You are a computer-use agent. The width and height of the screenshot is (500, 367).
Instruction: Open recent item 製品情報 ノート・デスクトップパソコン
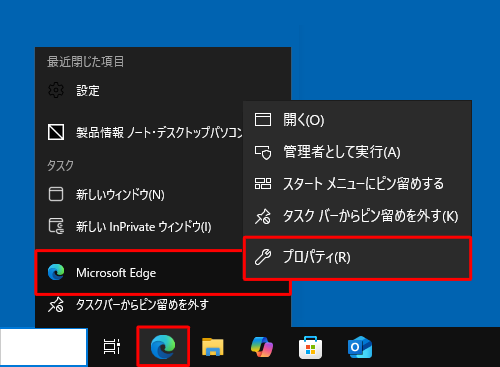click(139, 132)
